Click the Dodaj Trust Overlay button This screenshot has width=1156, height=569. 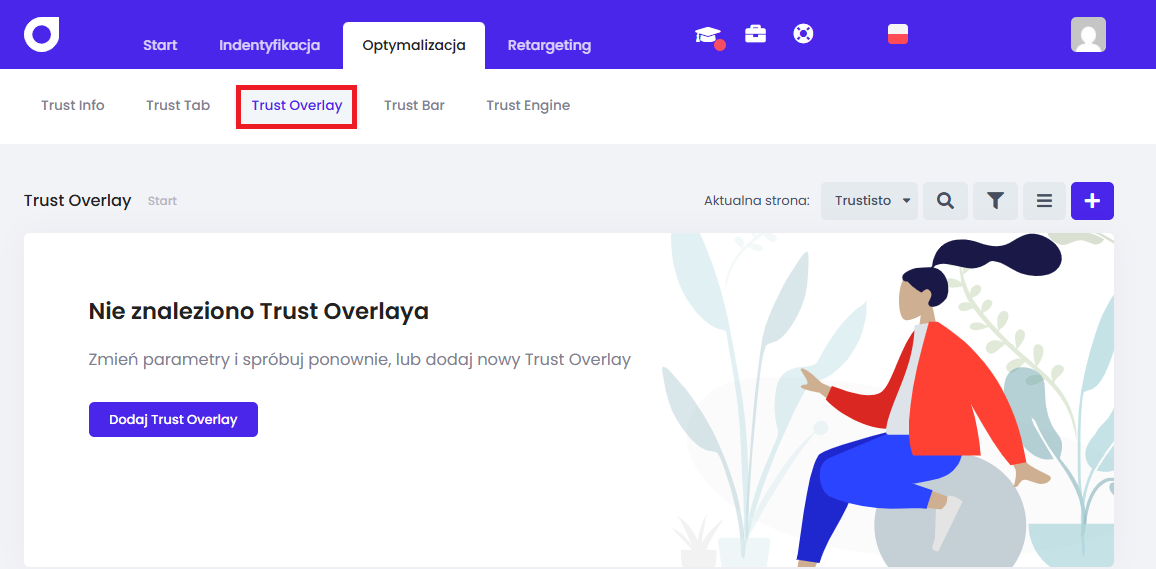pos(173,419)
